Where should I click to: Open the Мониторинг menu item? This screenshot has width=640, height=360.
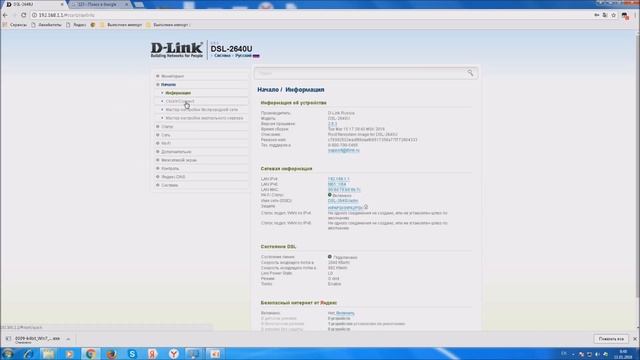pyautogui.click(x=172, y=76)
